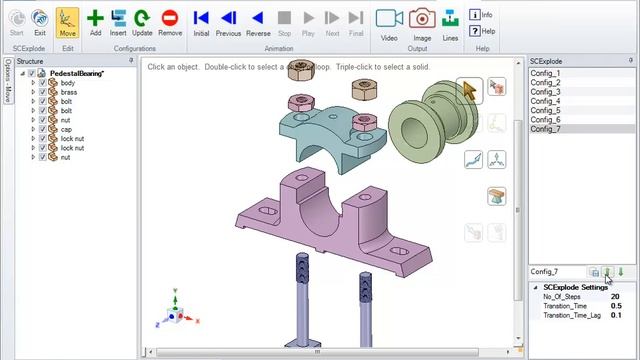
Task: Click the select arrow tool in viewport
Action: [469, 91]
